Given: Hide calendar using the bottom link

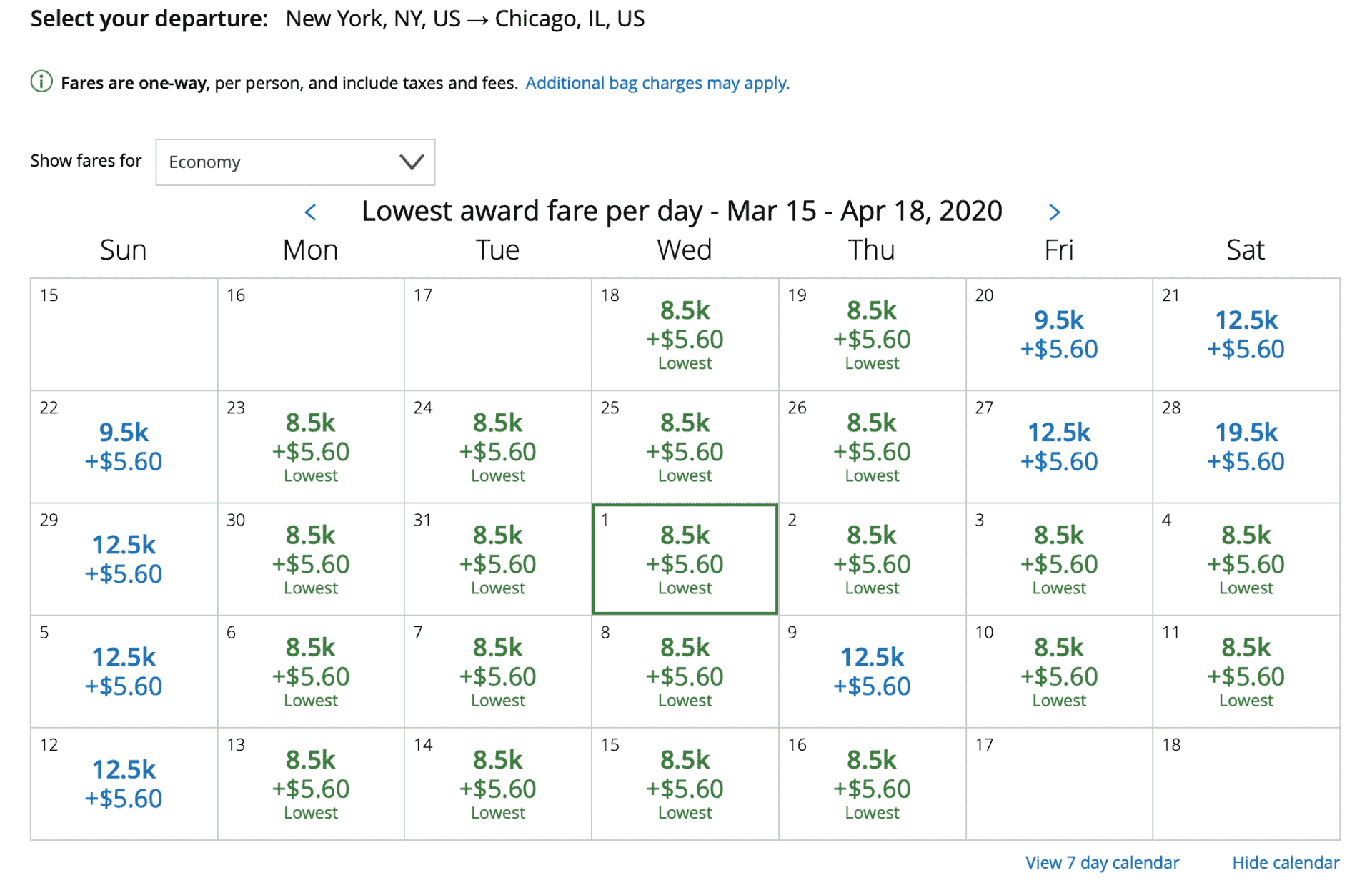Looking at the screenshot, I should coord(1286,862).
